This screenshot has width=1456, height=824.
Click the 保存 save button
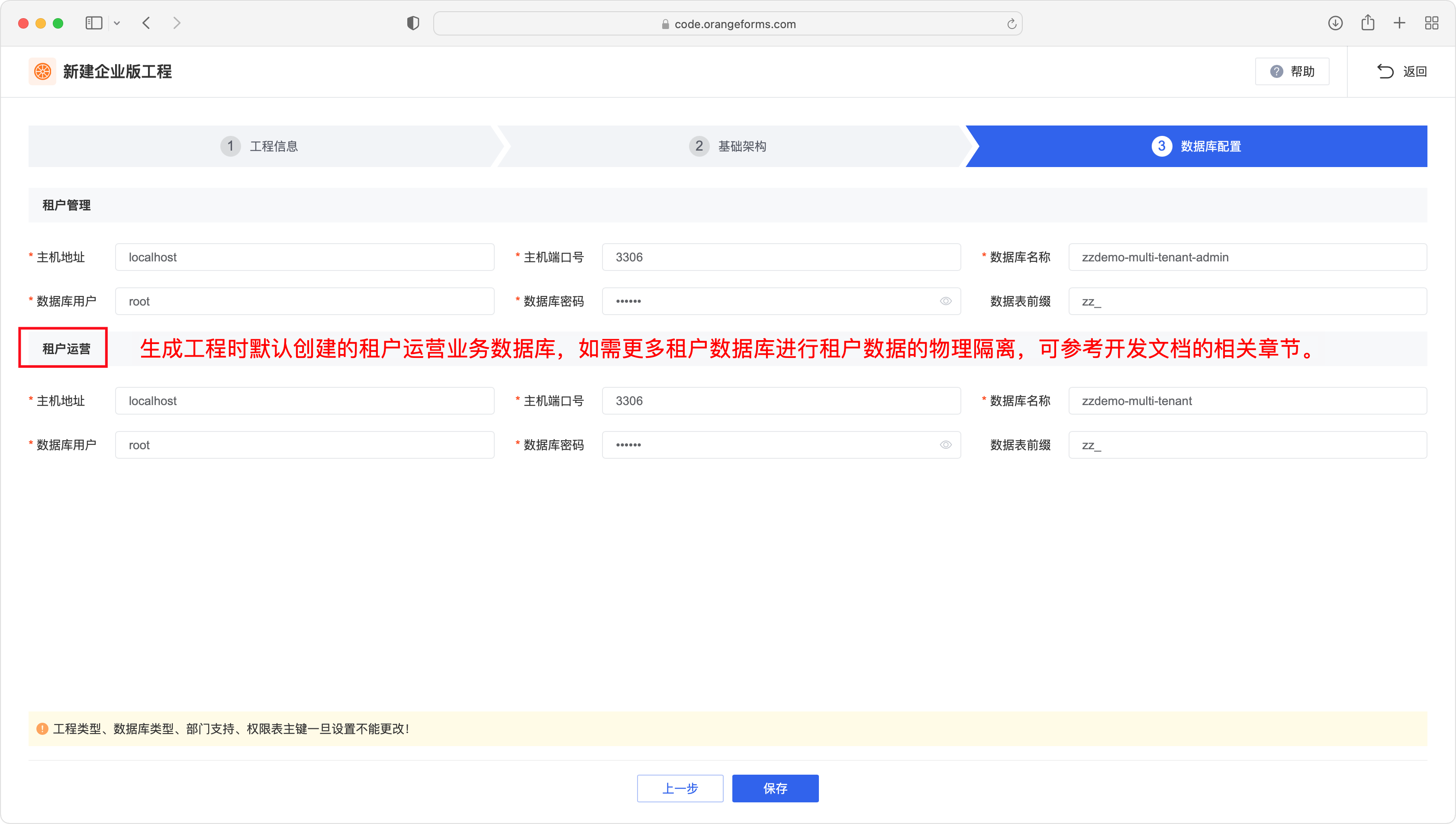click(775, 789)
